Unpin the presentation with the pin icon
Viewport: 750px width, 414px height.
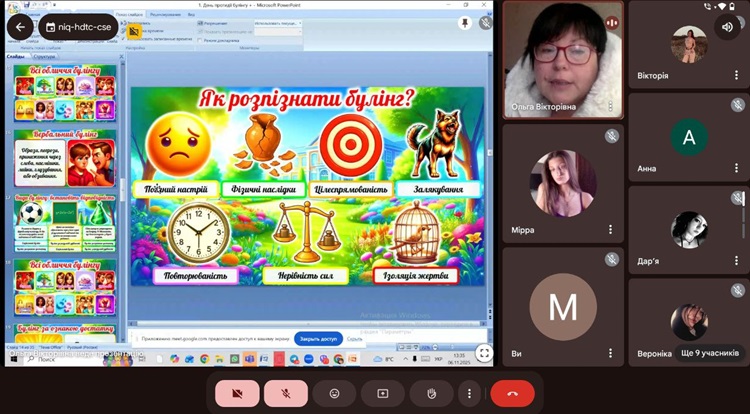click(x=464, y=22)
